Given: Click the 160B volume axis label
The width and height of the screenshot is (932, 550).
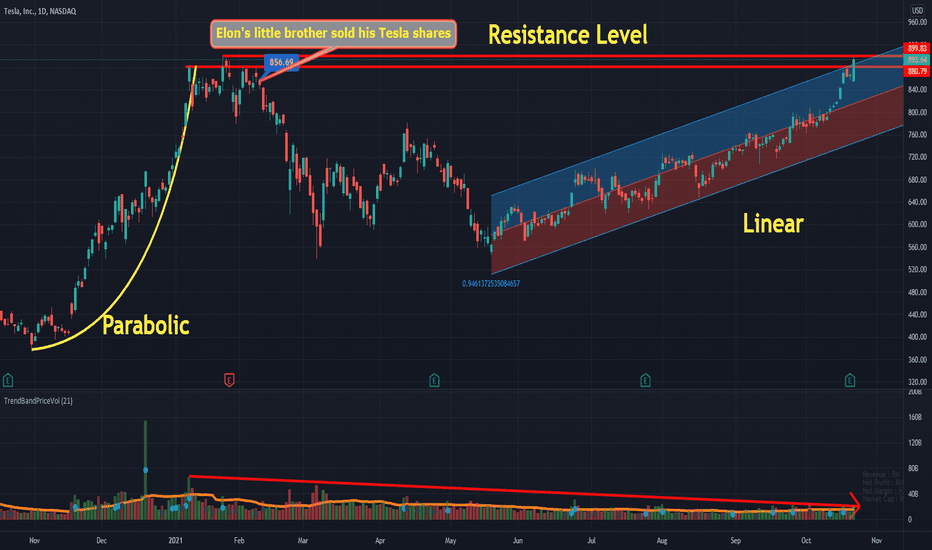Looking at the screenshot, I should pos(914,417).
